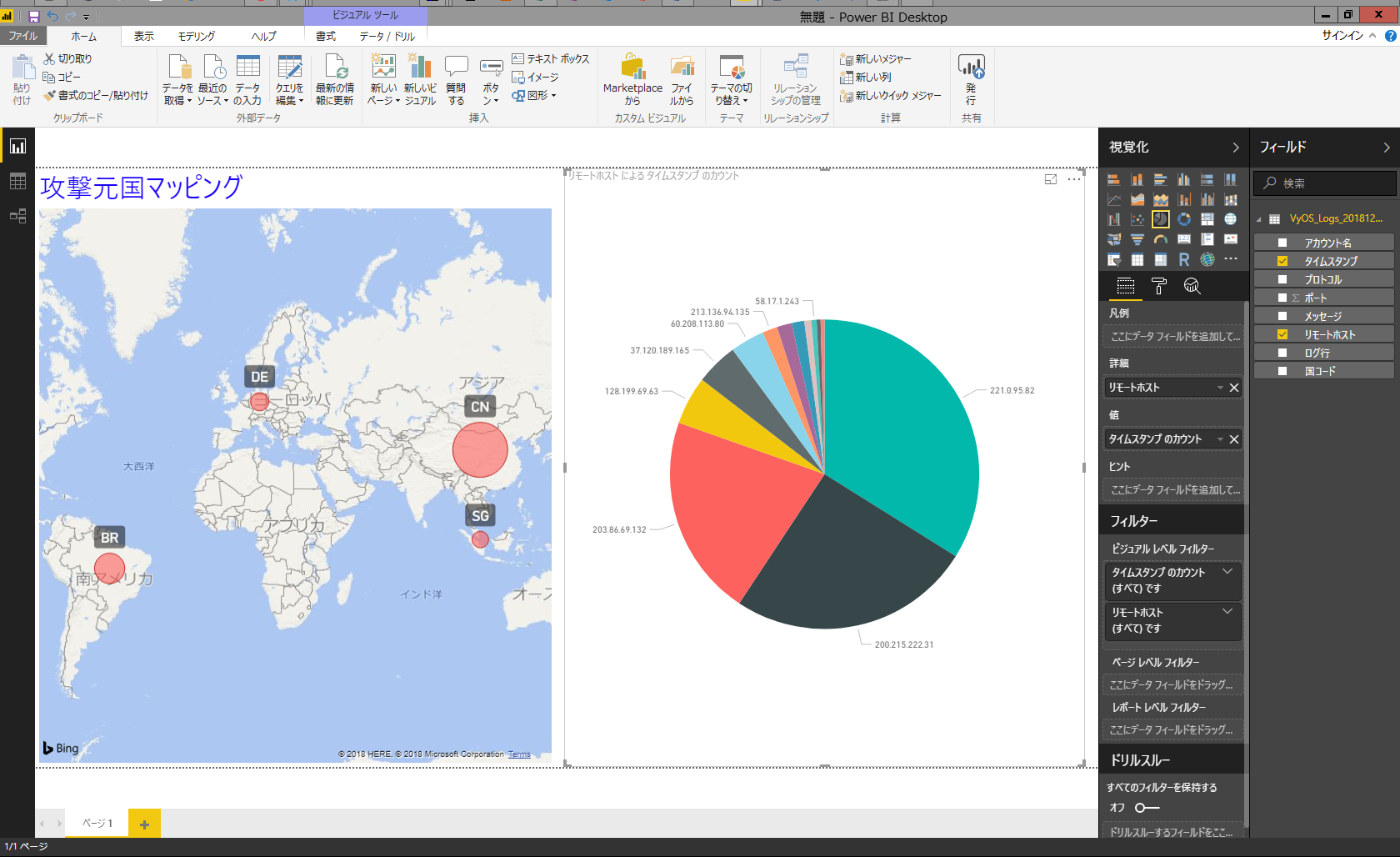Switch to the 表示 ribbon tab
The image size is (1400, 857).
[x=144, y=37]
